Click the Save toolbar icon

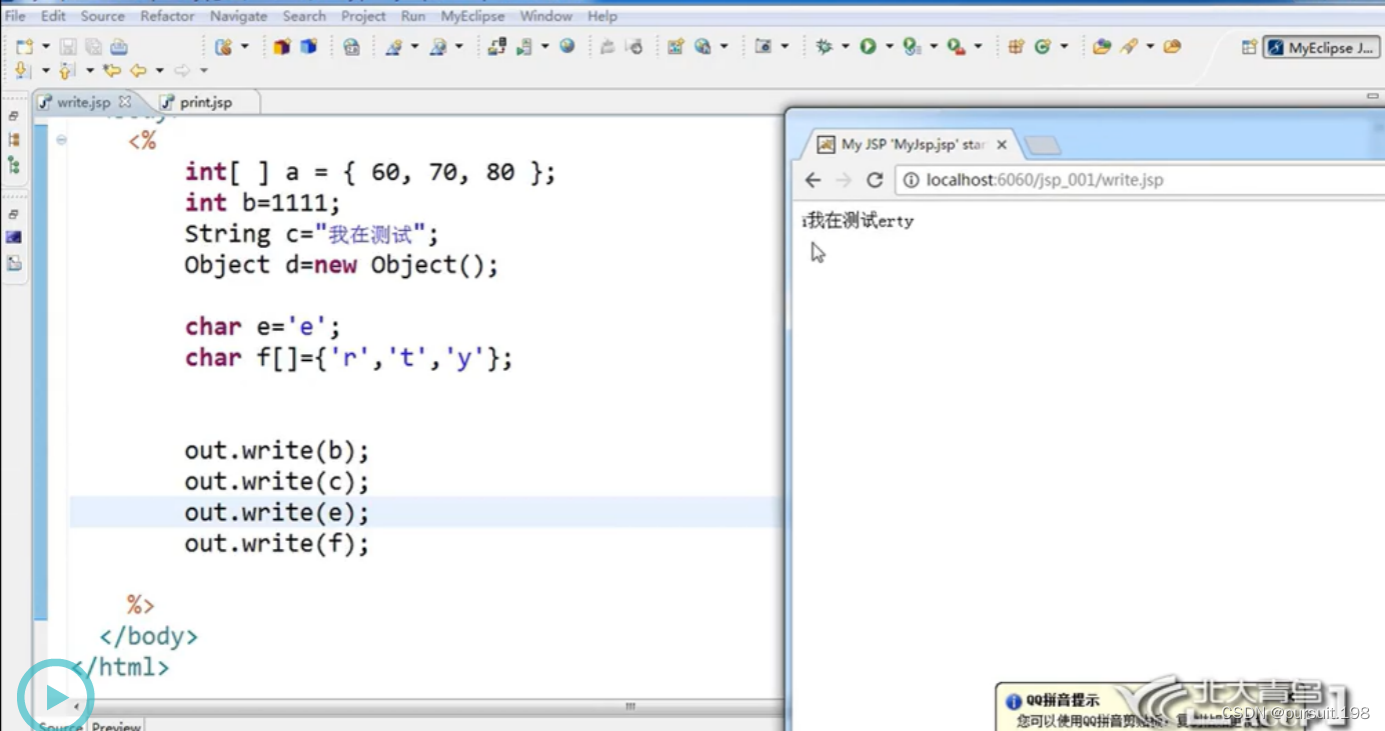[66, 46]
